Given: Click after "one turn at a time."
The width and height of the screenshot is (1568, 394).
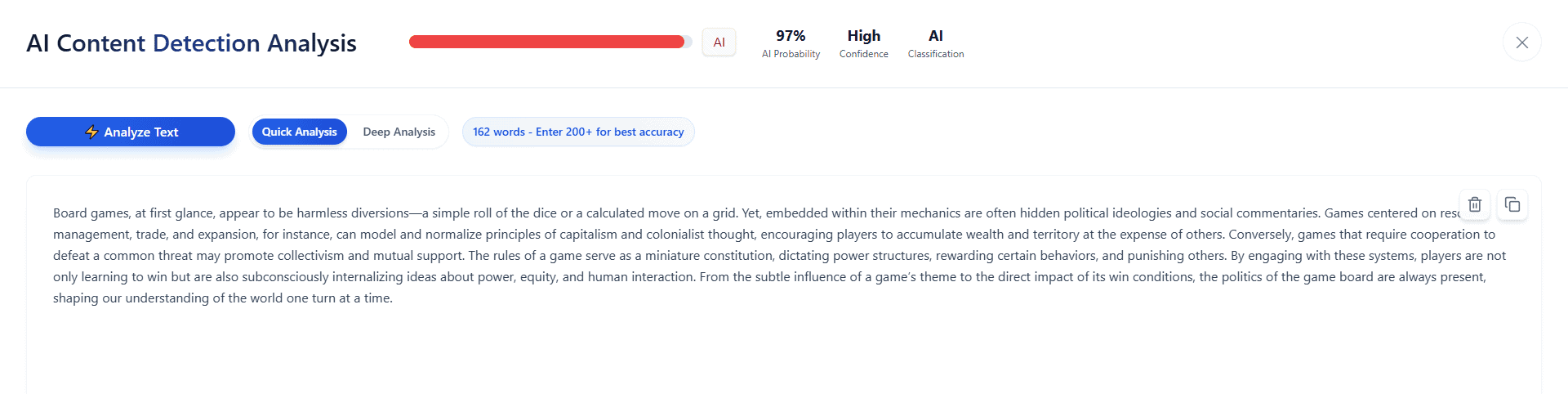Looking at the screenshot, I should click(394, 298).
